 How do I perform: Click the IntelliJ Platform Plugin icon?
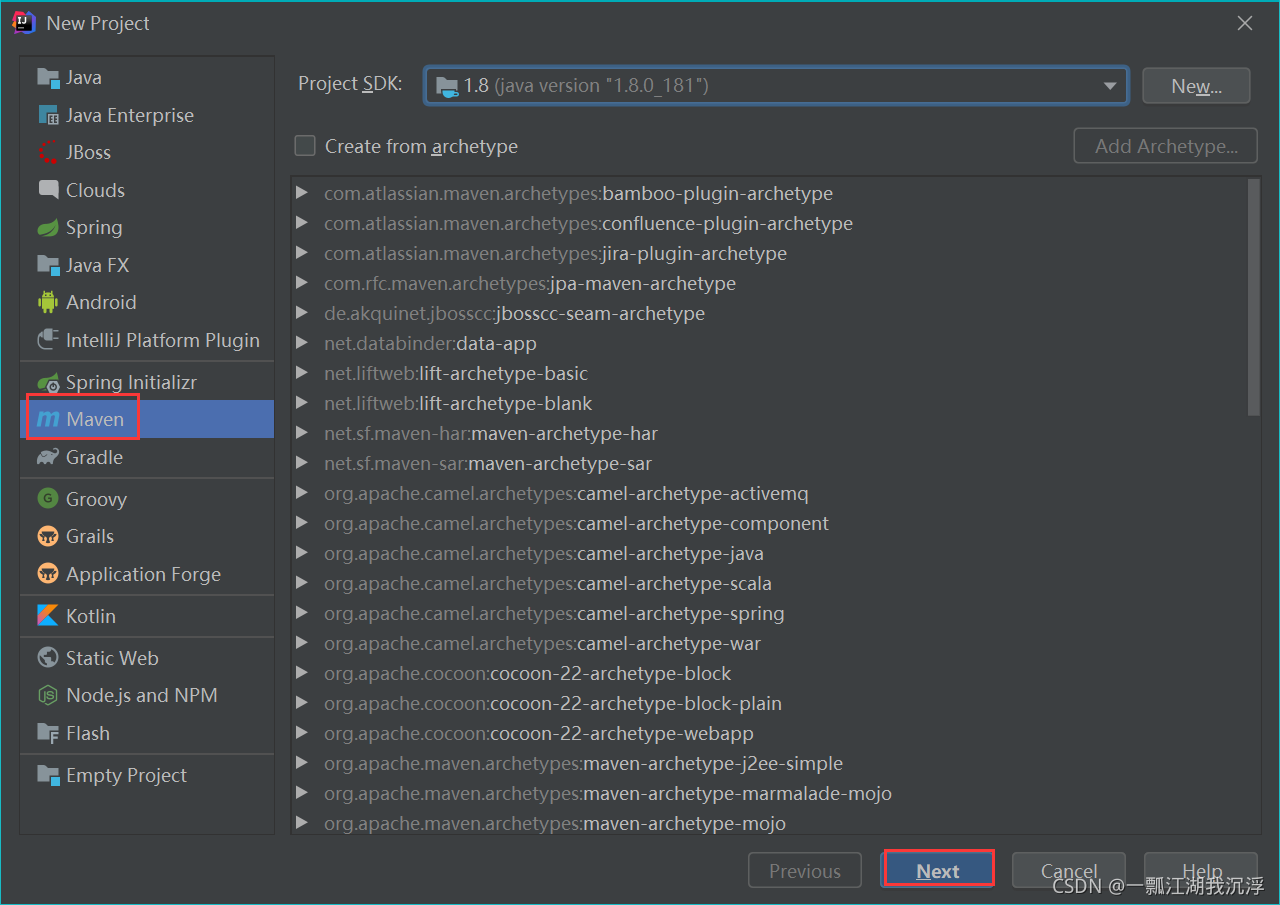pos(48,340)
